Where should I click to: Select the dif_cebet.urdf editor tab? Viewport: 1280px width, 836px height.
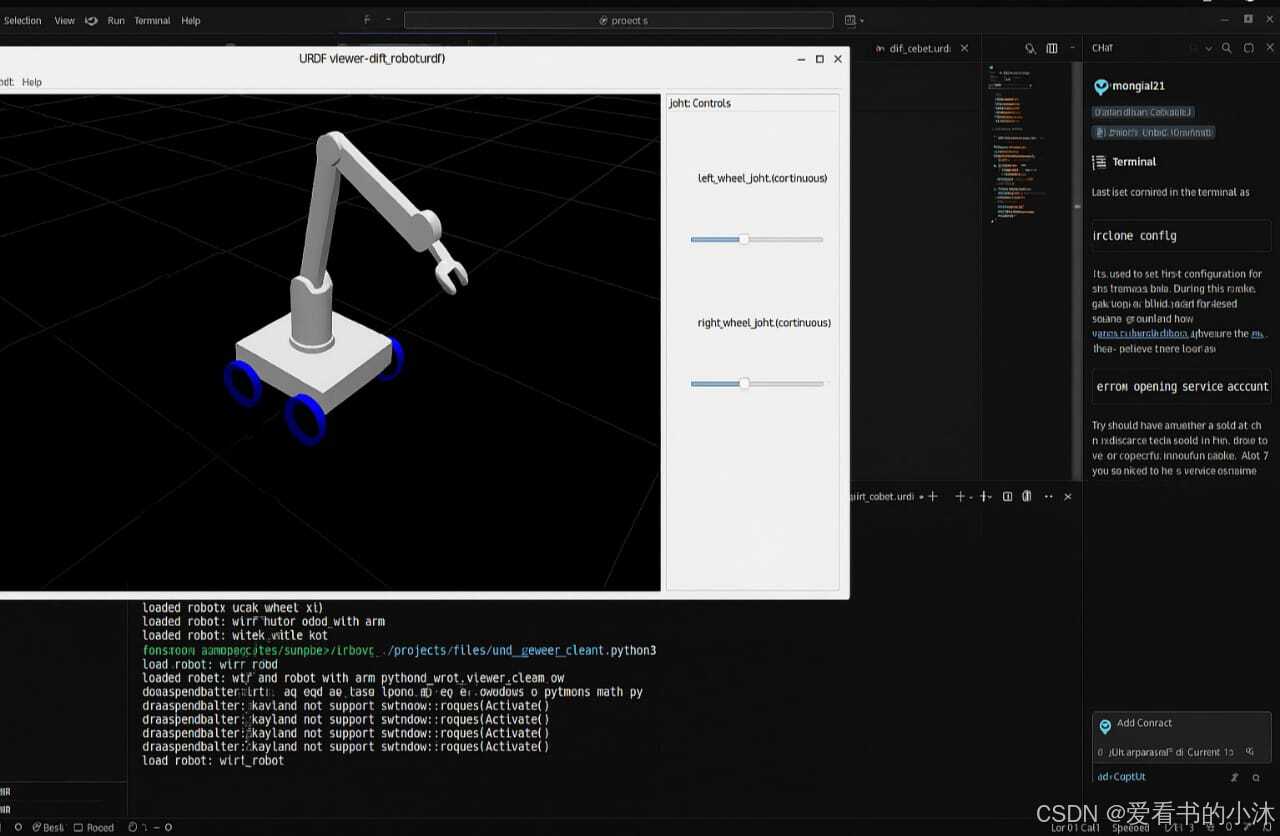pos(919,48)
